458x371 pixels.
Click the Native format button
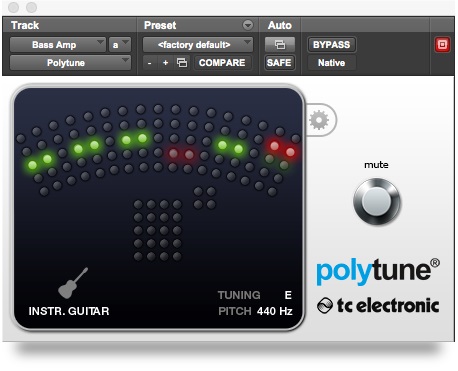pos(331,63)
